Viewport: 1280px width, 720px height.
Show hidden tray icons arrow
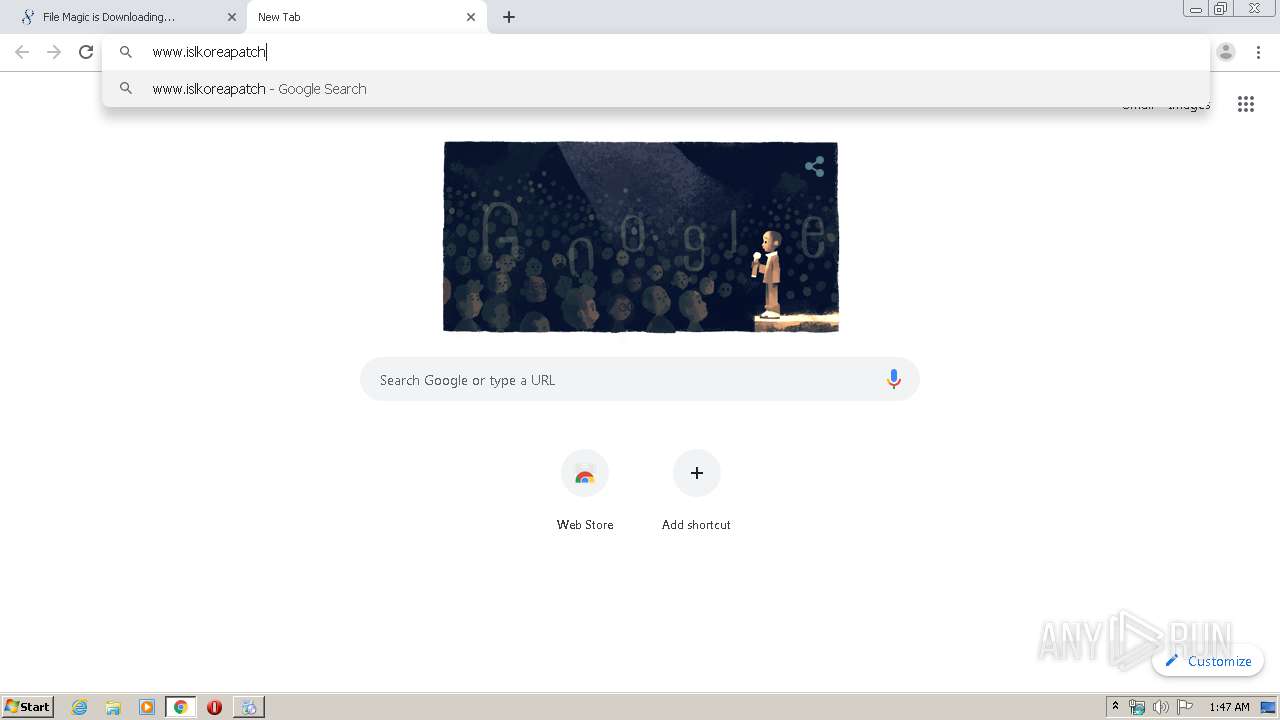tap(1116, 707)
